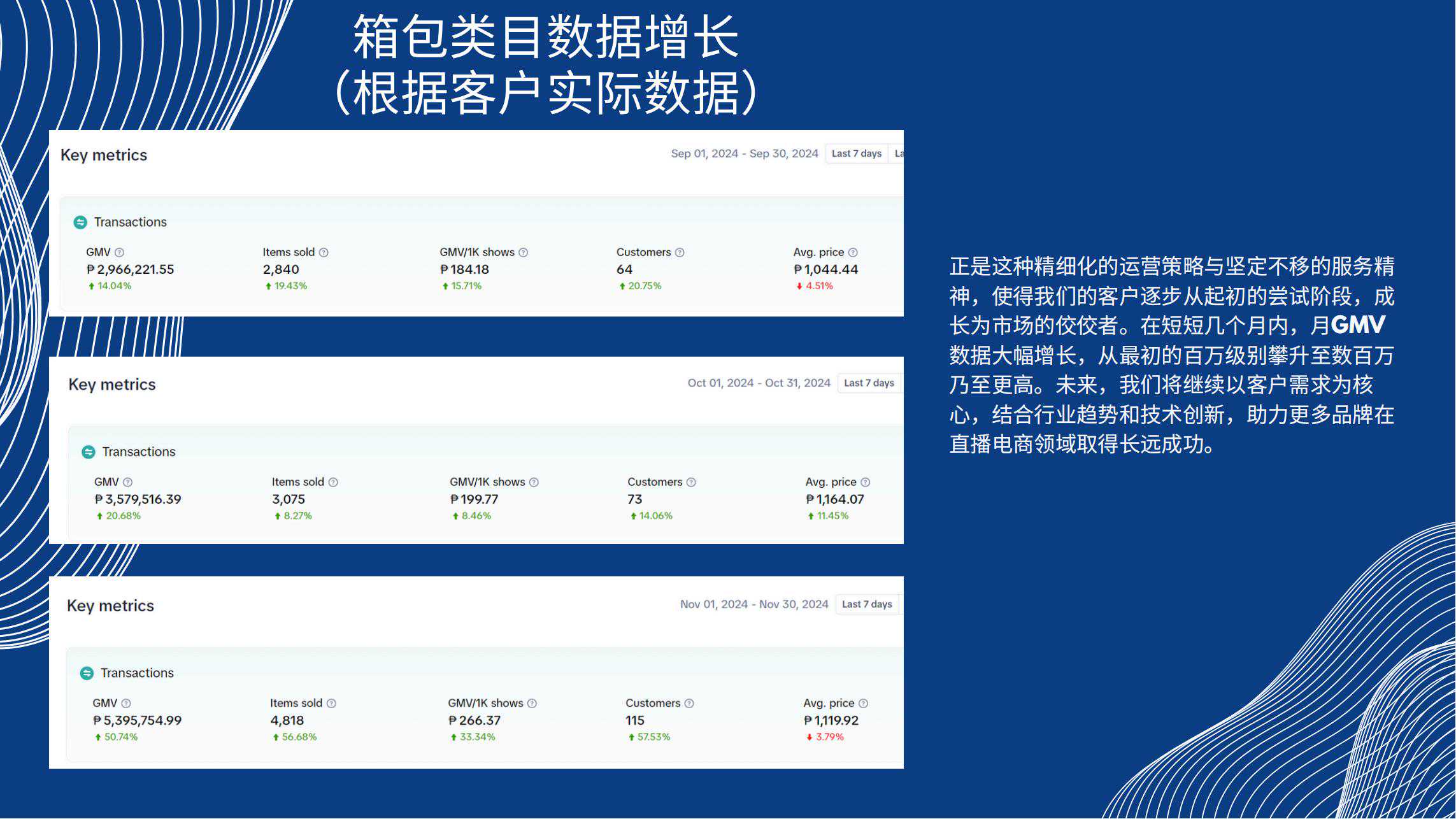Open Customers help icon in September panel
Image resolution: width=1456 pixels, height=819 pixels.
point(680,253)
